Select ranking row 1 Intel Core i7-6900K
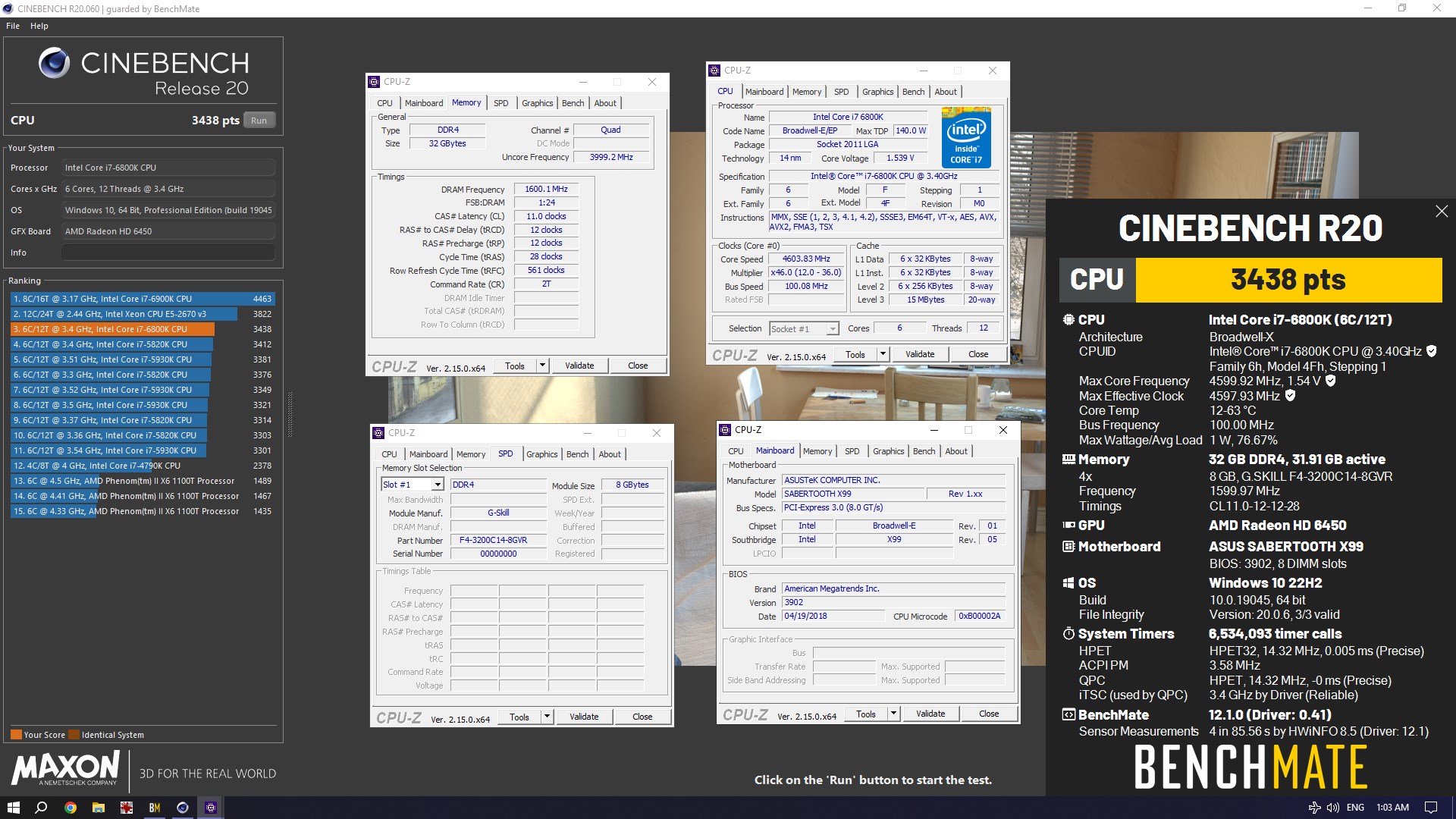This screenshot has width=1456, height=819. (143, 299)
